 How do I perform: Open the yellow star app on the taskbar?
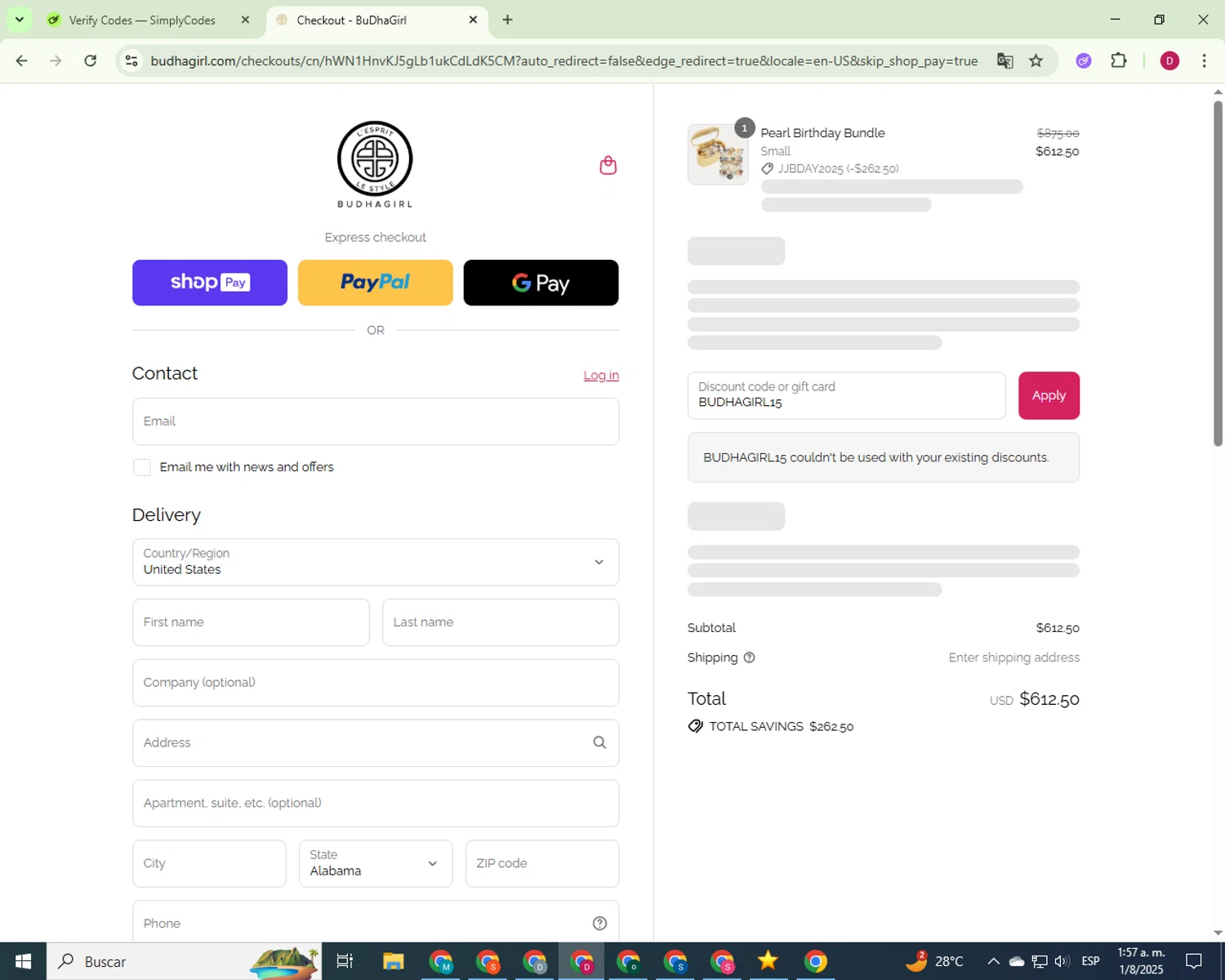768,961
